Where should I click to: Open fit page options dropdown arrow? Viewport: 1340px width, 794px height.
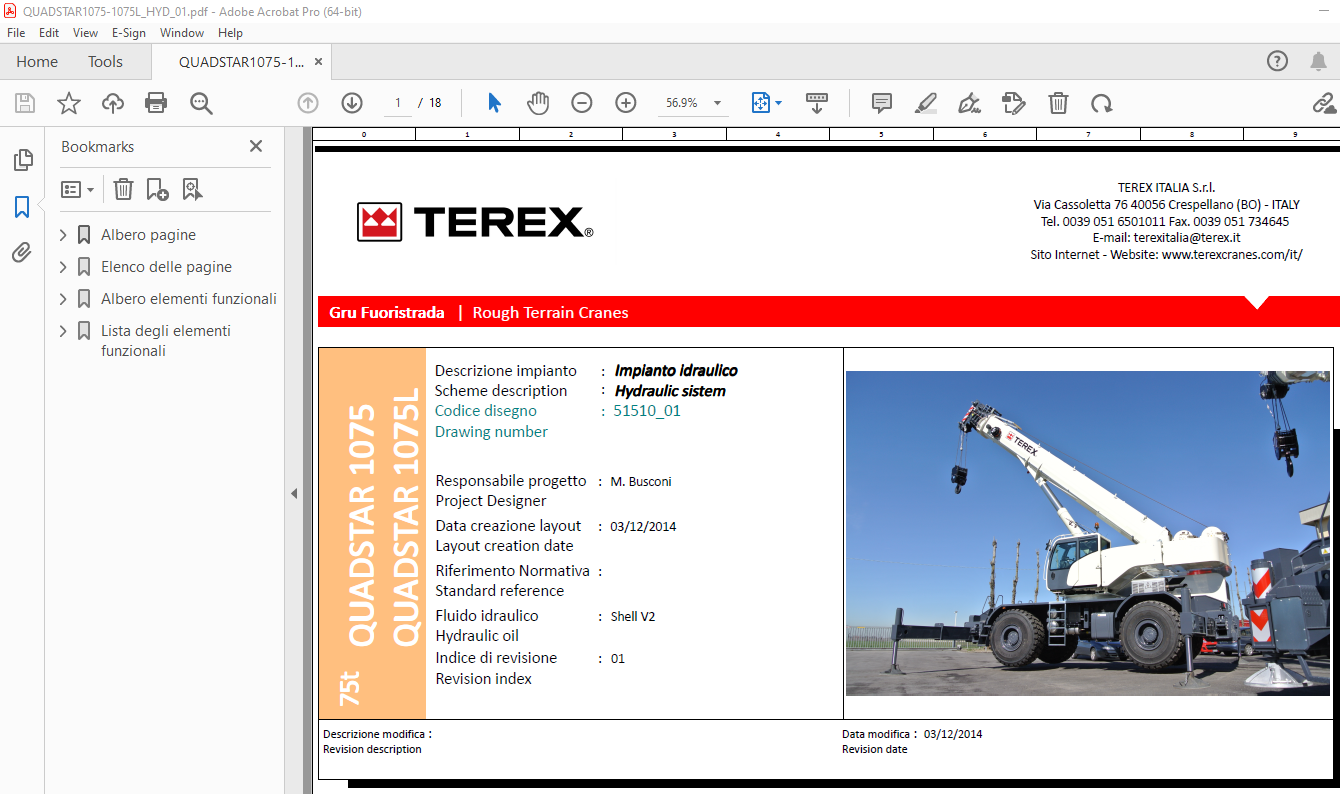[x=778, y=103]
